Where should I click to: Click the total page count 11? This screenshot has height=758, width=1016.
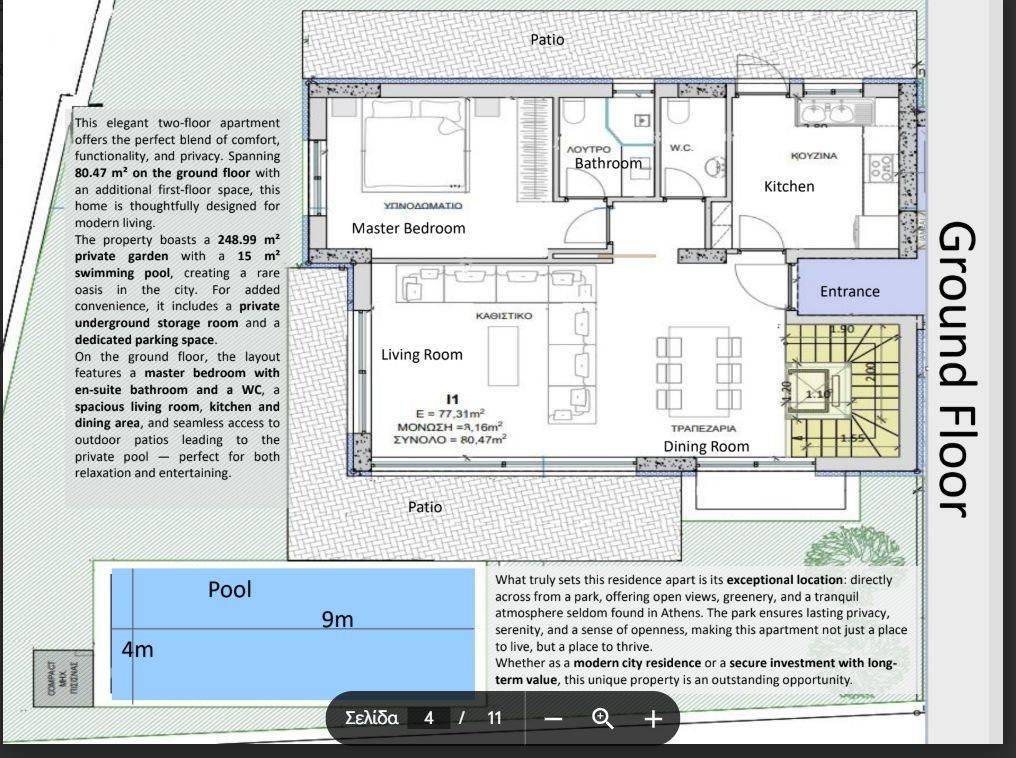tap(494, 718)
